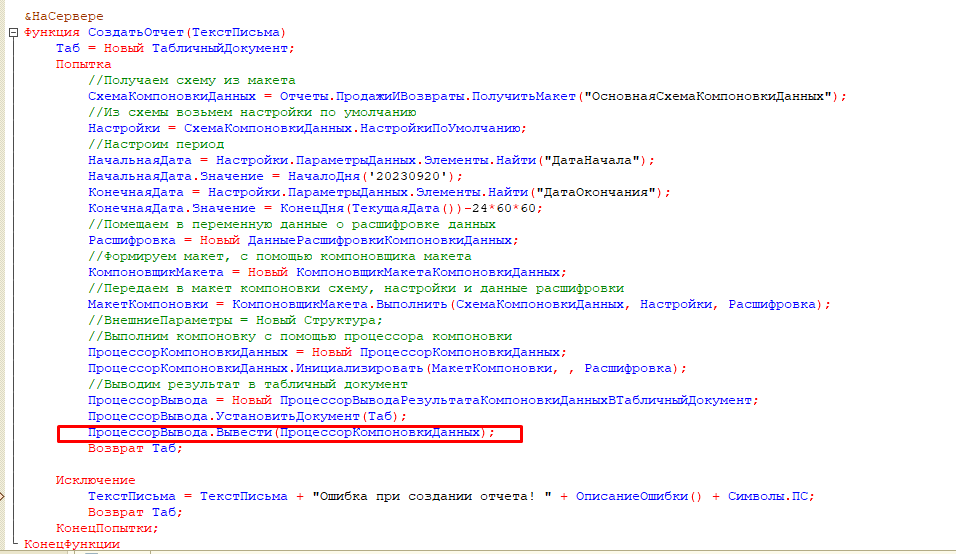The width and height of the screenshot is (956, 554).
Task: Click the КонецФункции keyword
Action: pos(72,544)
